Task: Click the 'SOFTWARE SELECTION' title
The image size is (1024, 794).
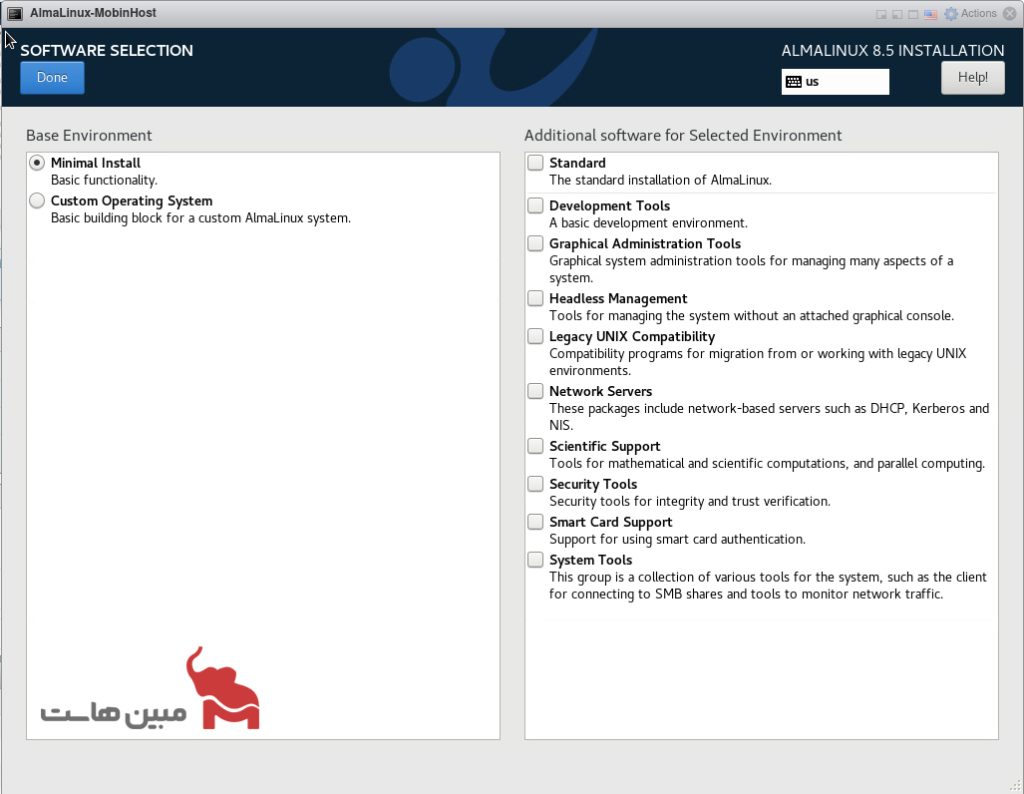Action: coord(106,50)
